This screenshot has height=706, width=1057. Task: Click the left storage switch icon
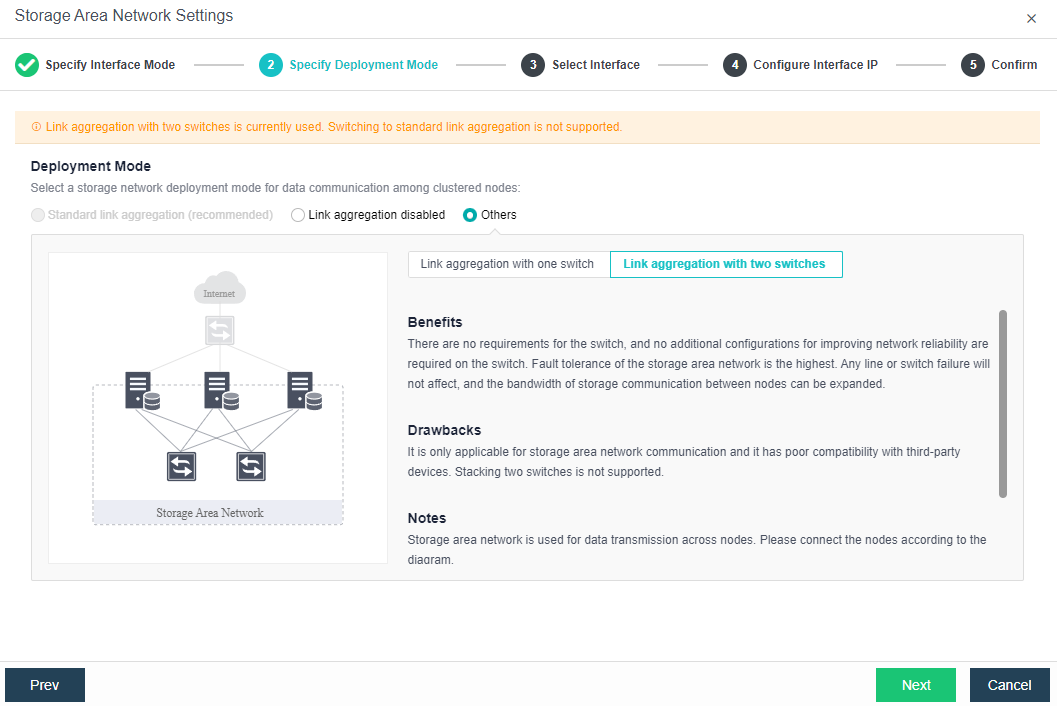181,466
